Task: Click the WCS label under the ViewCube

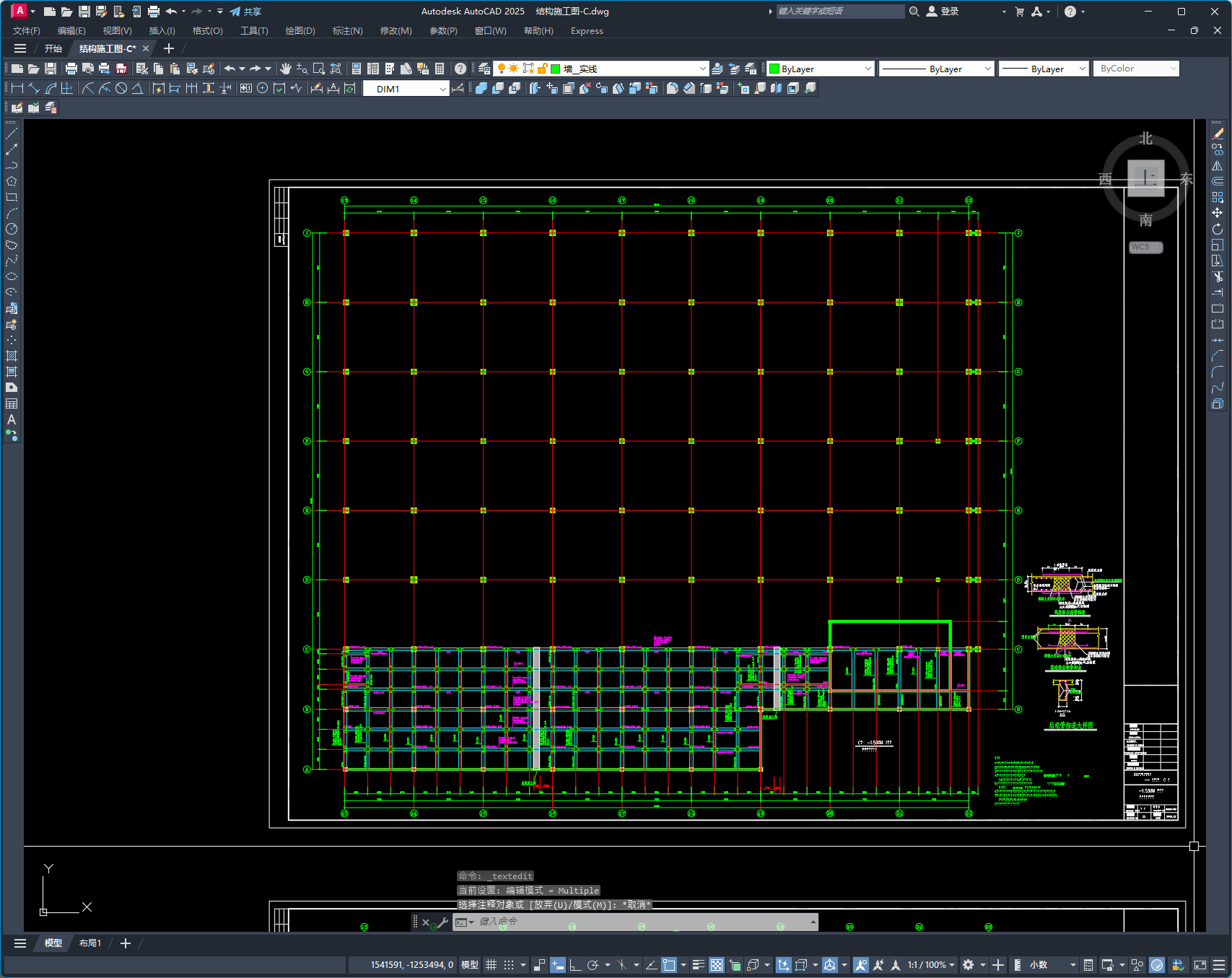Action: coord(1145,247)
